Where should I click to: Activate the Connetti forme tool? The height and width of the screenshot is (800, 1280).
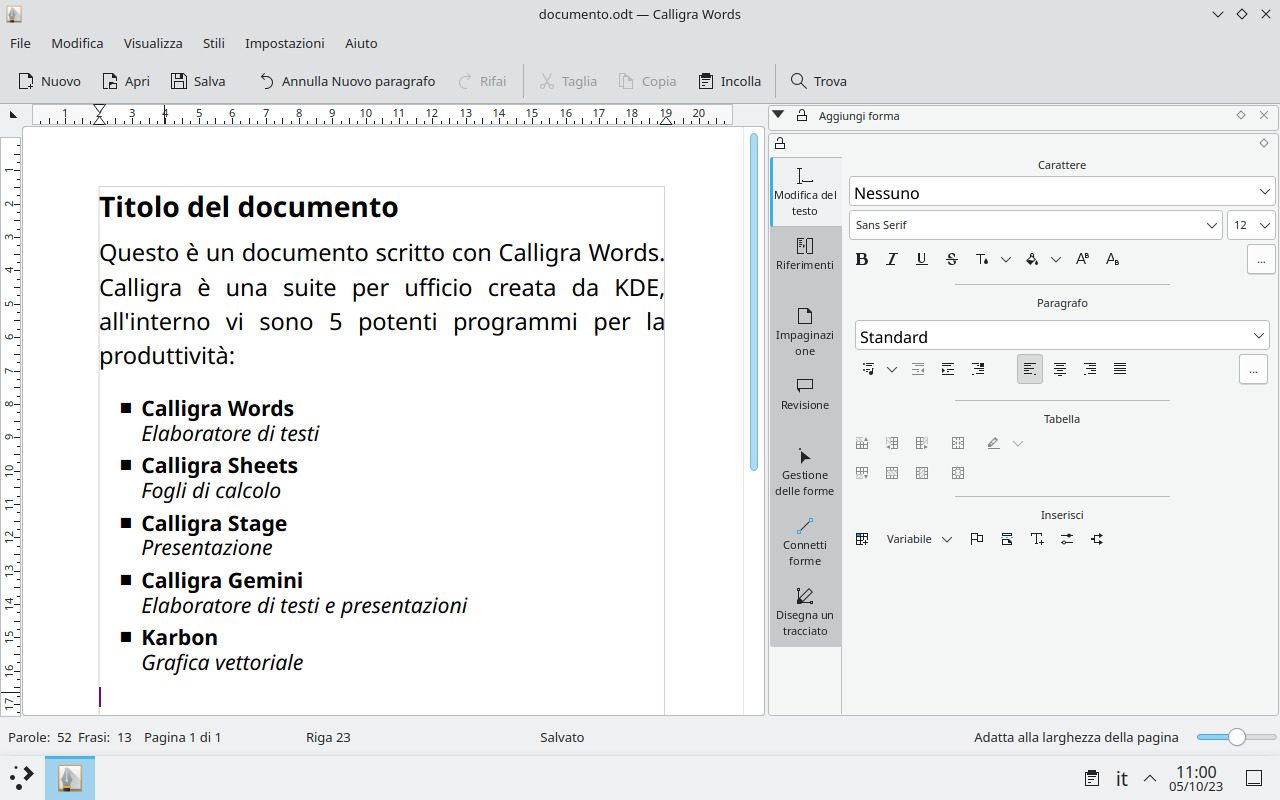coord(804,540)
